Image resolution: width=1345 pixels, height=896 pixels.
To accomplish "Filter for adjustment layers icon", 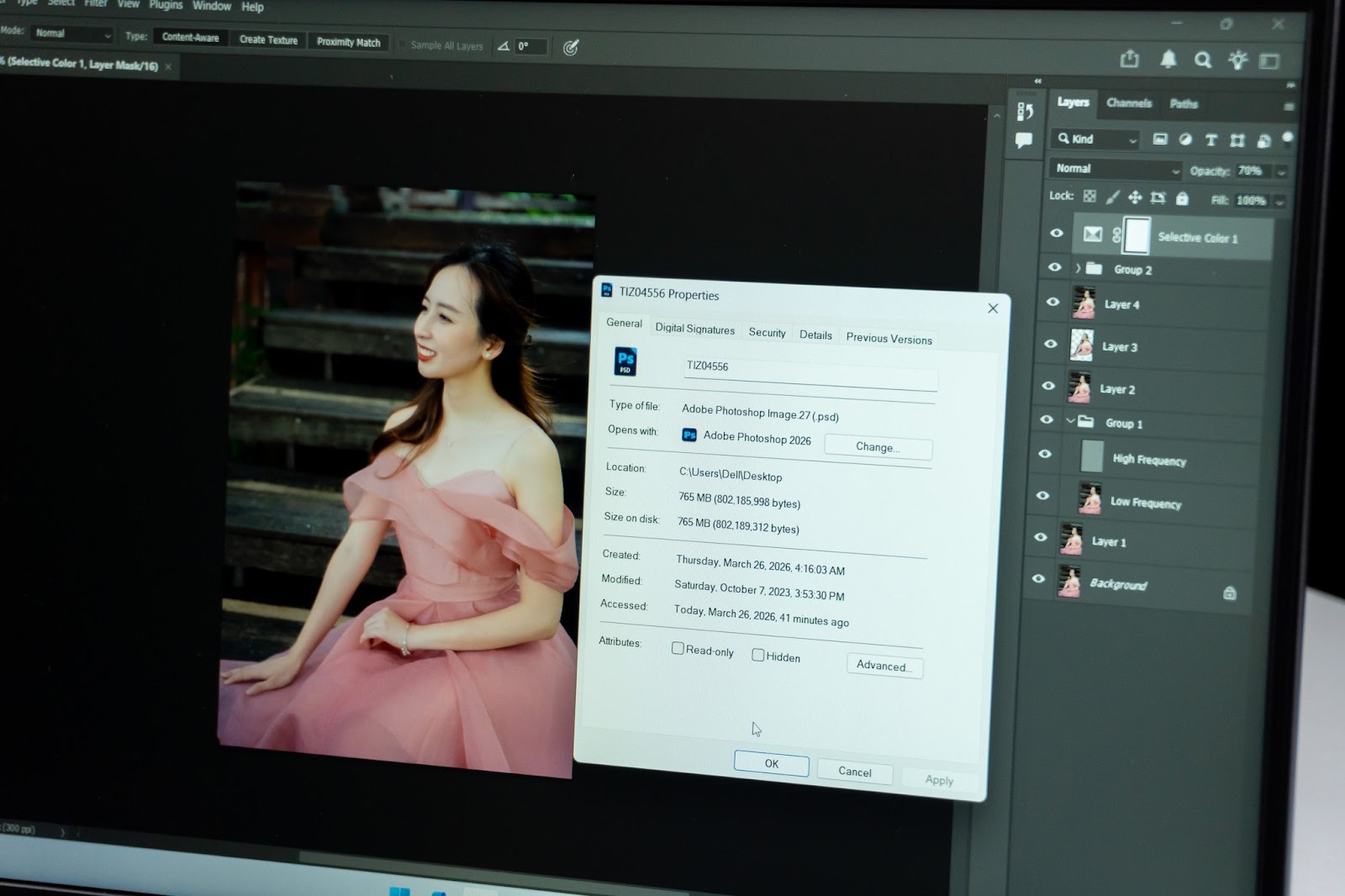I will tap(1185, 140).
